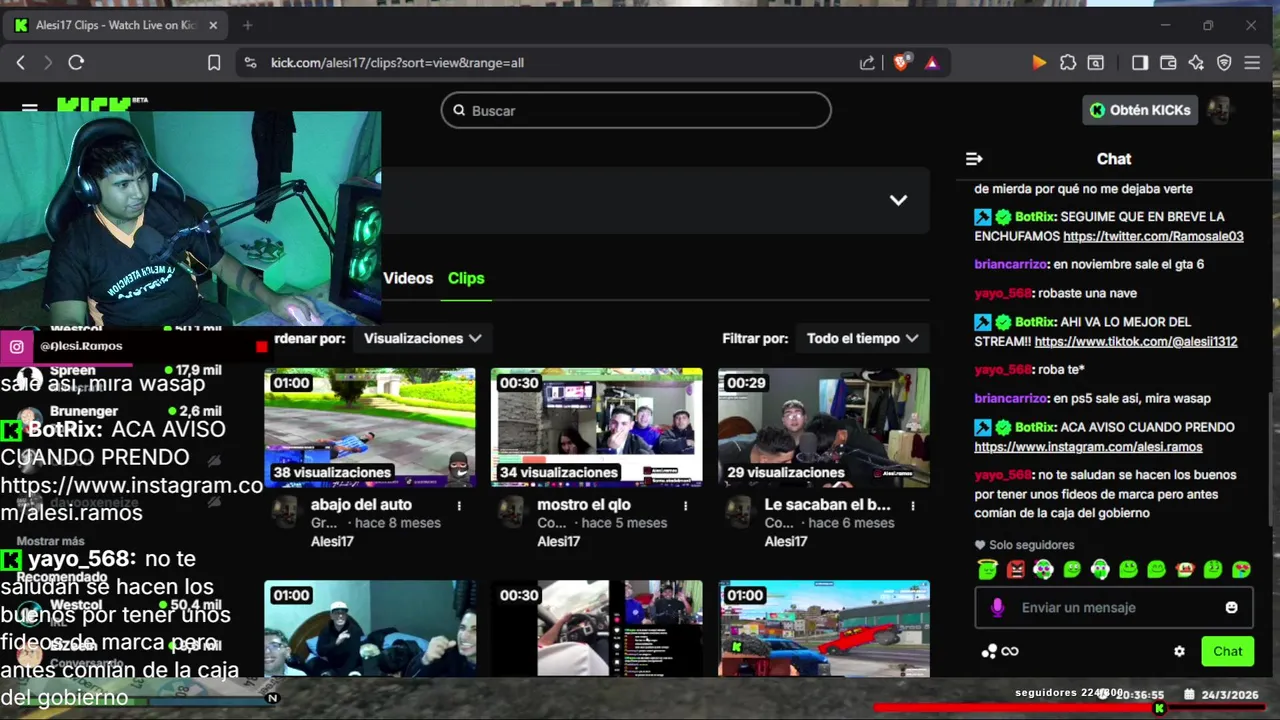Bookmark this page with the bookmark icon
Image resolution: width=1280 pixels, height=720 pixels.
pos(214,63)
